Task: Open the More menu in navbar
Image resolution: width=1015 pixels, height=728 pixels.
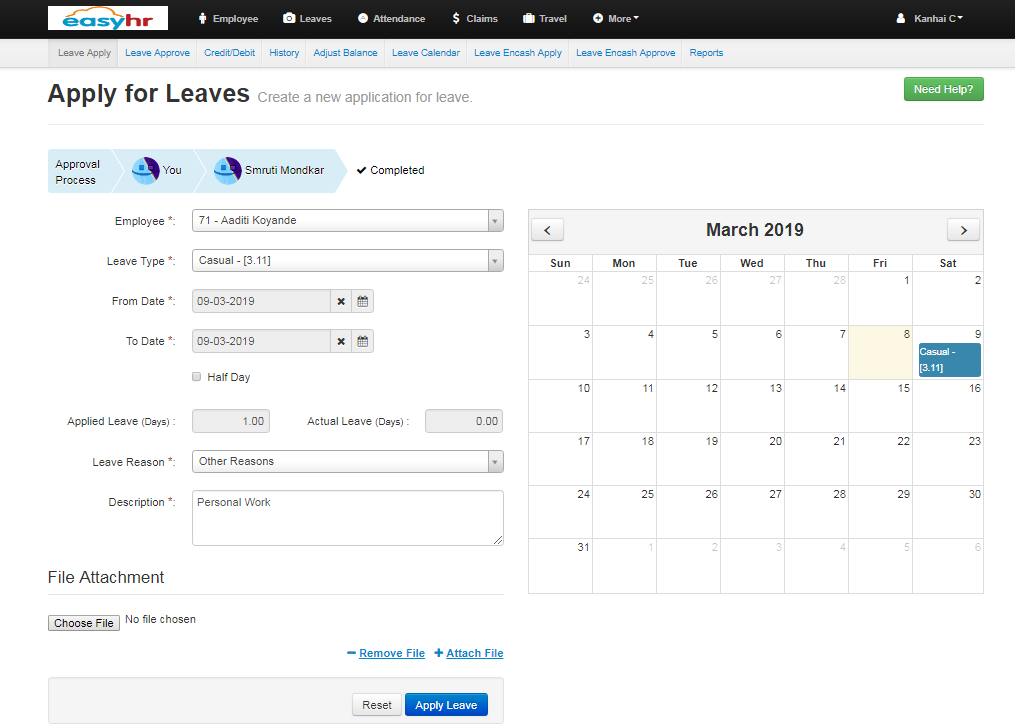Action: point(616,18)
